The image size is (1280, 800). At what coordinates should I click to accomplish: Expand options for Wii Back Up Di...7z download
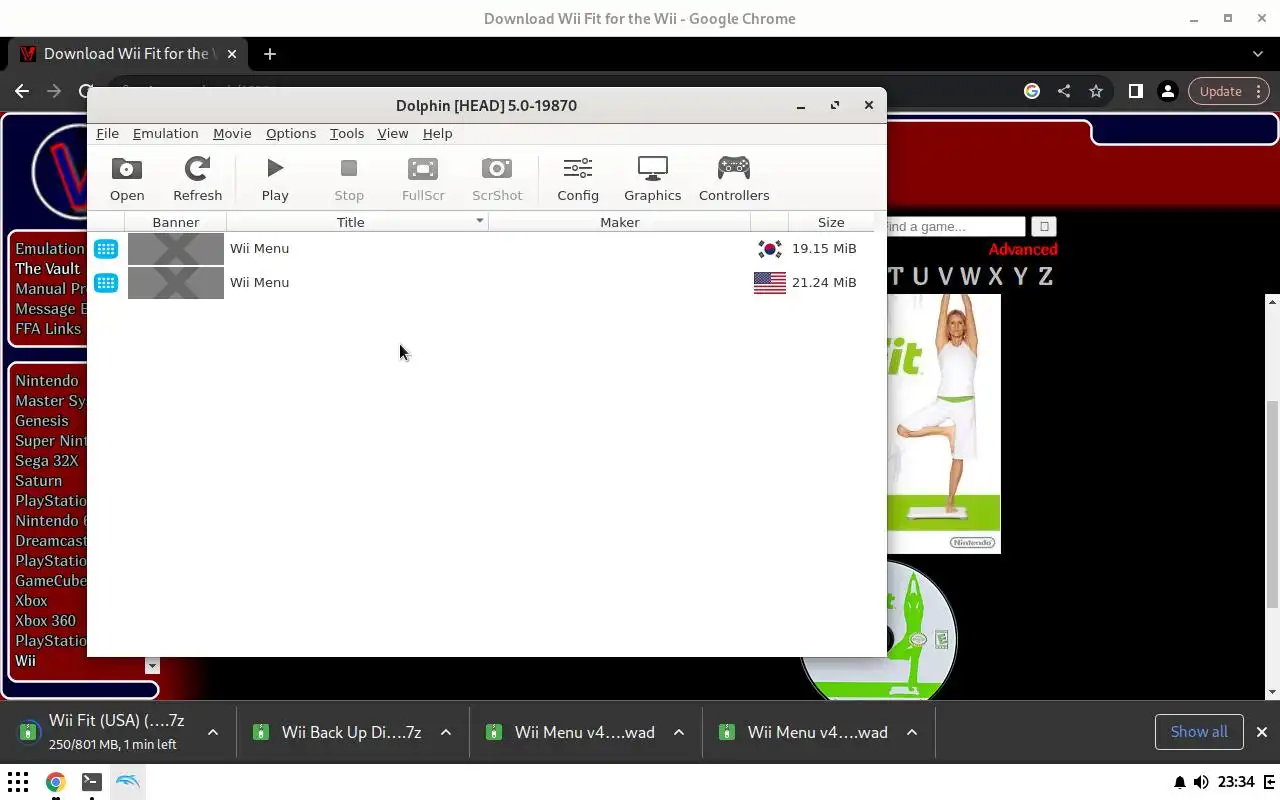click(x=446, y=733)
